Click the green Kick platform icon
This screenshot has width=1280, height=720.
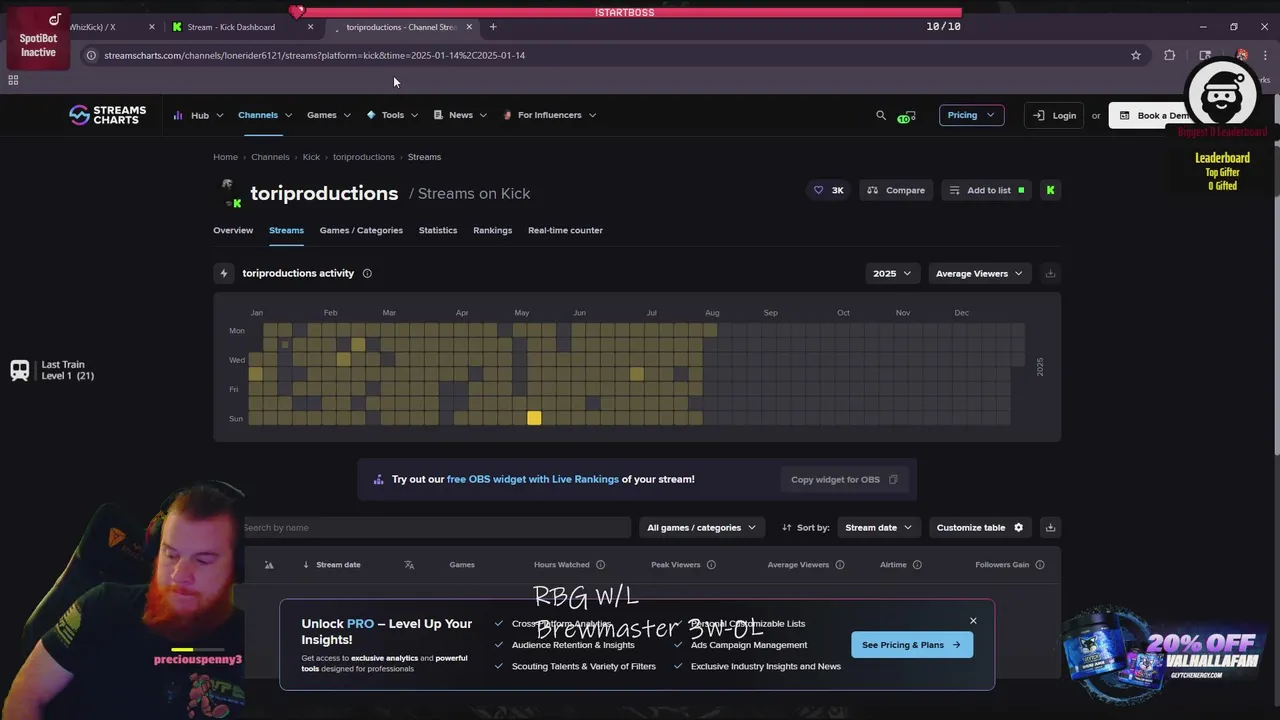(1050, 190)
